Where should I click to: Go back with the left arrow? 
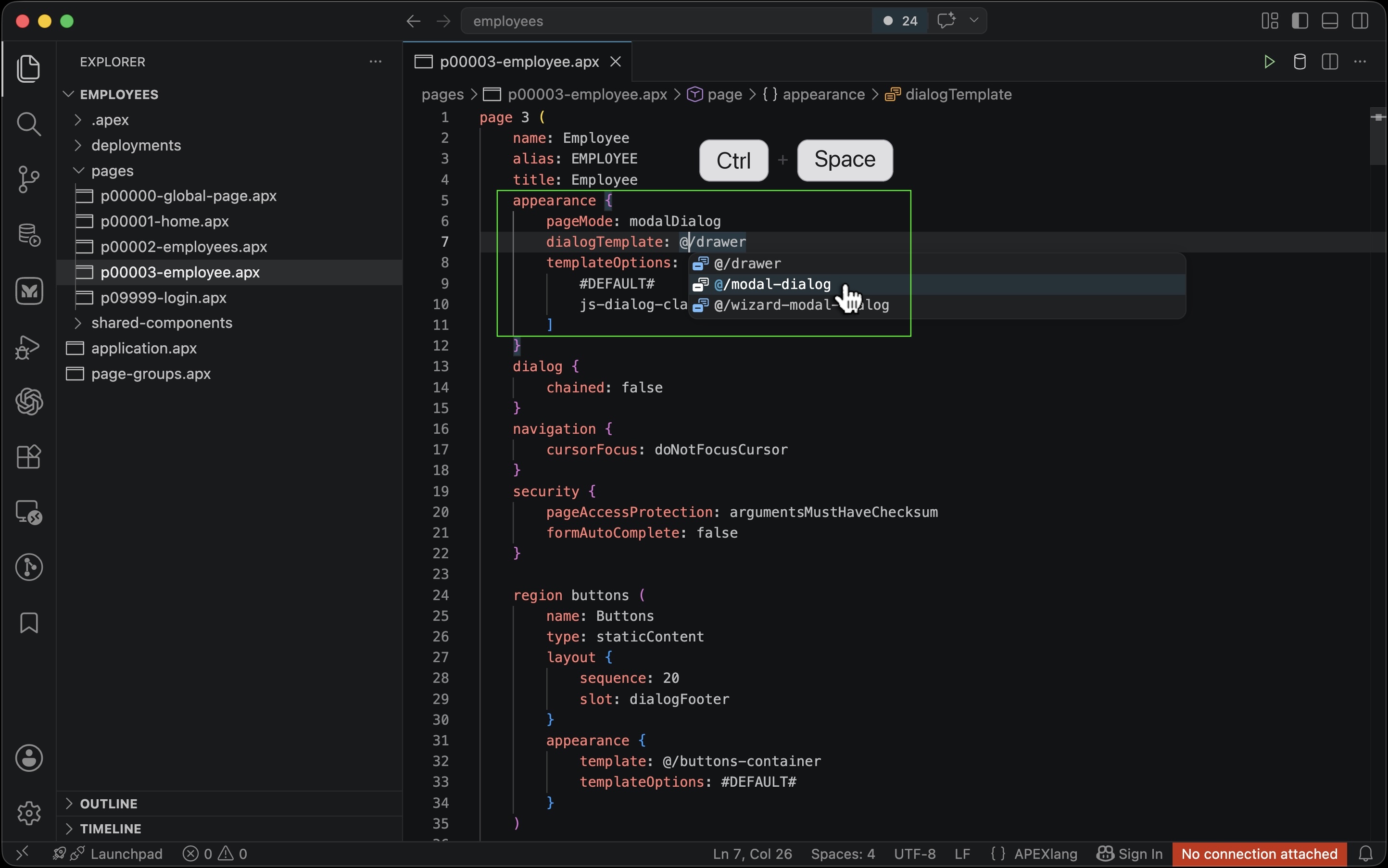413,21
